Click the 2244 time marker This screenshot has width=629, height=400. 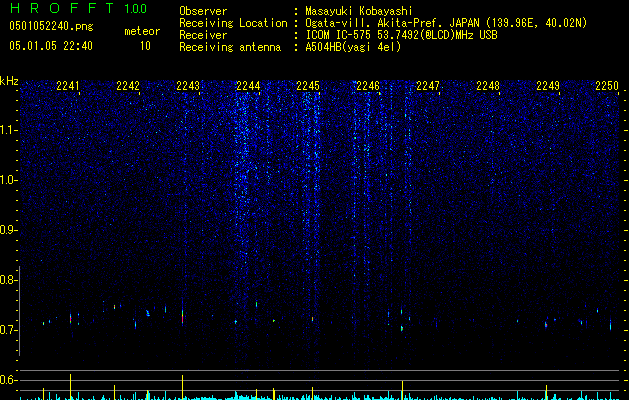click(x=248, y=86)
